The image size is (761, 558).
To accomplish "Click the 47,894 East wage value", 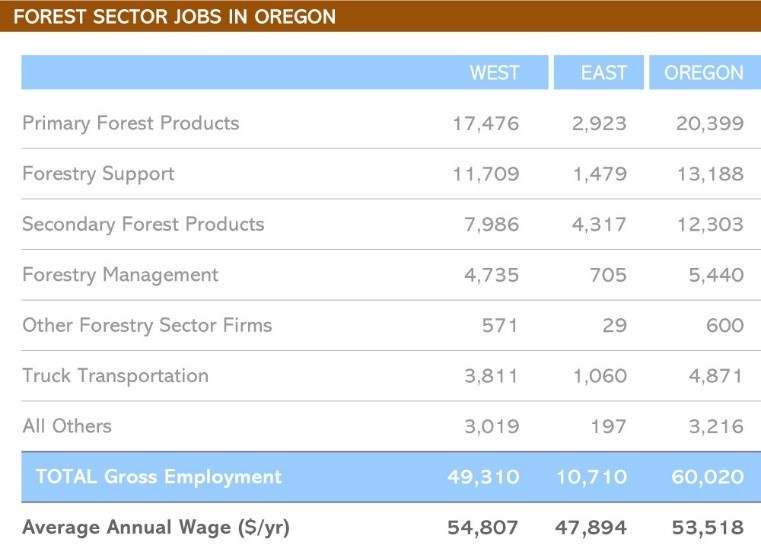I will click(x=592, y=527).
